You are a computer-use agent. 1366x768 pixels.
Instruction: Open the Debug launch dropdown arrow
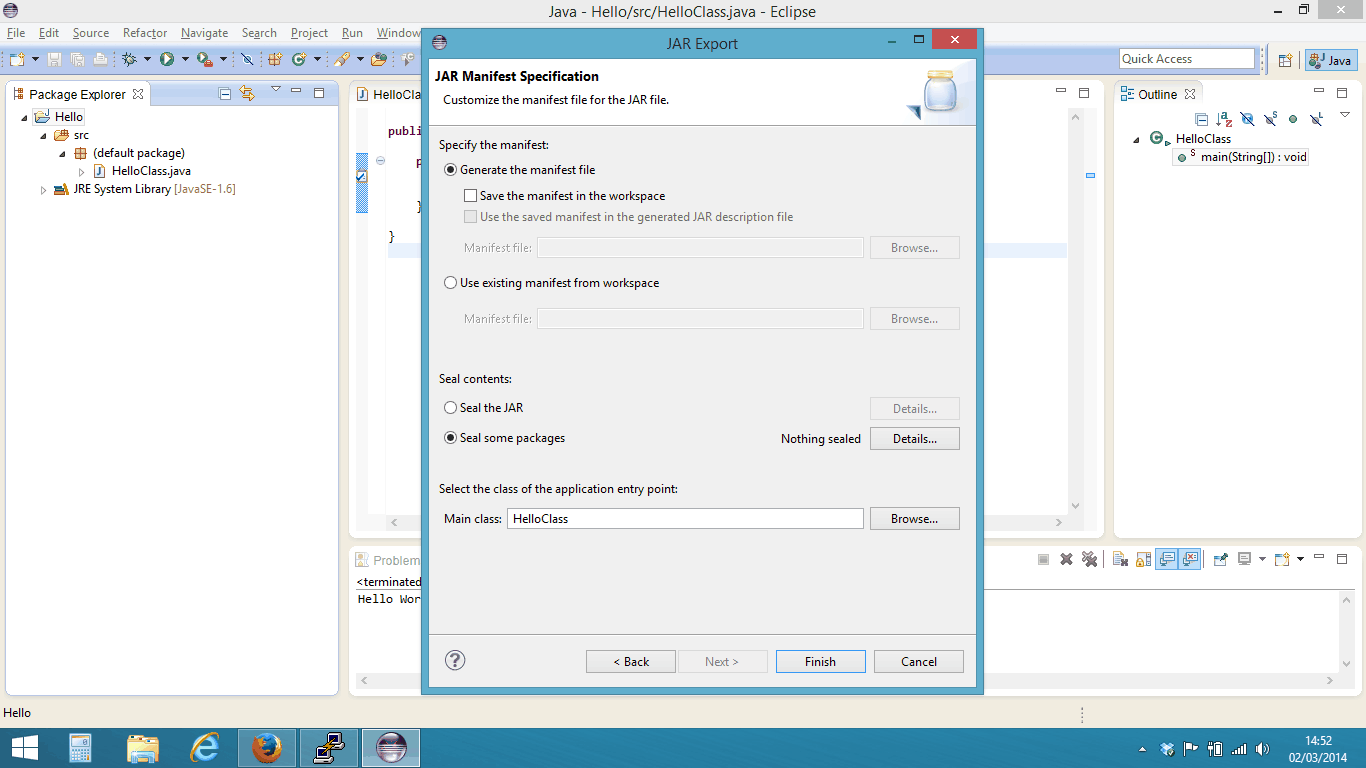147,59
